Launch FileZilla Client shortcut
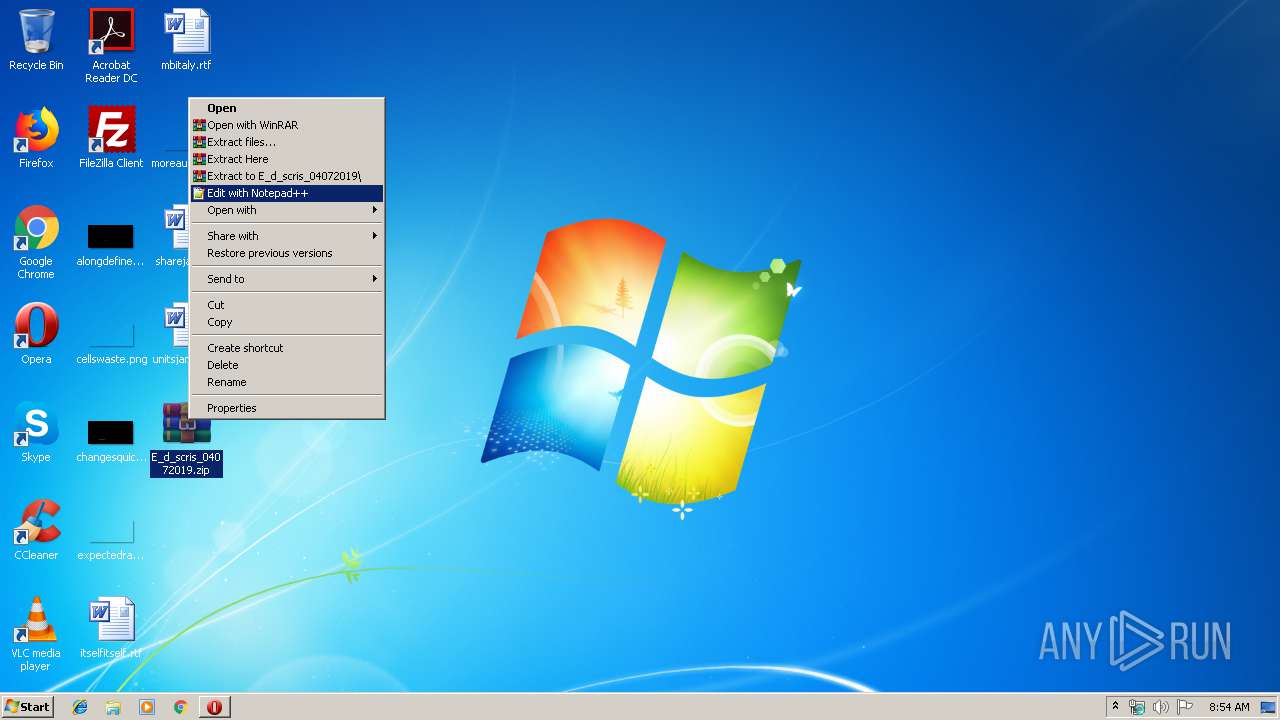The image size is (1280, 720). (x=111, y=138)
